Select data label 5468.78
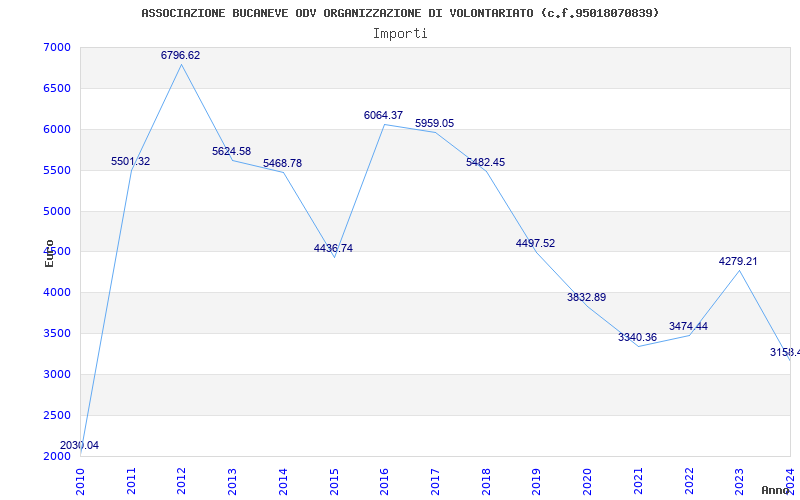The height and width of the screenshot is (500, 800). coord(282,163)
